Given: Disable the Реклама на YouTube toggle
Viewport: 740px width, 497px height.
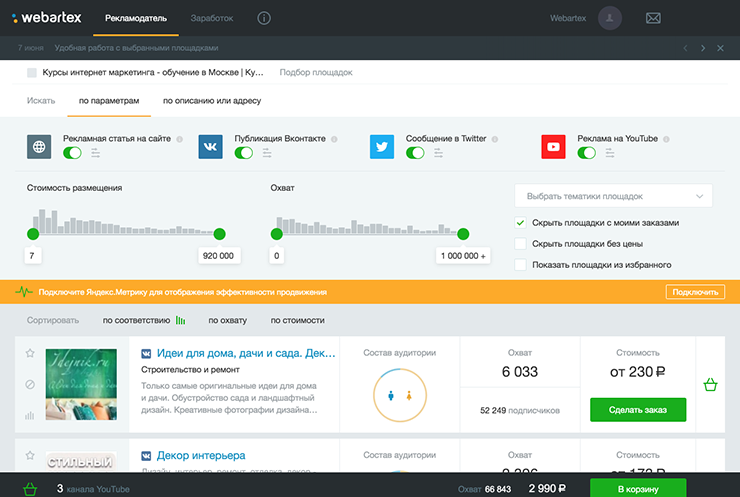Looking at the screenshot, I should 586,153.
